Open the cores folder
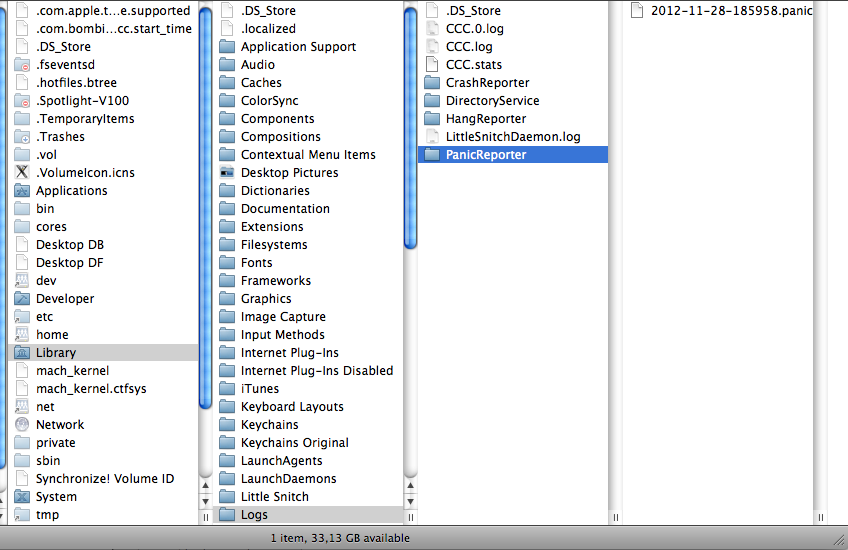This screenshot has width=848, height=550. tap(103, 227)
